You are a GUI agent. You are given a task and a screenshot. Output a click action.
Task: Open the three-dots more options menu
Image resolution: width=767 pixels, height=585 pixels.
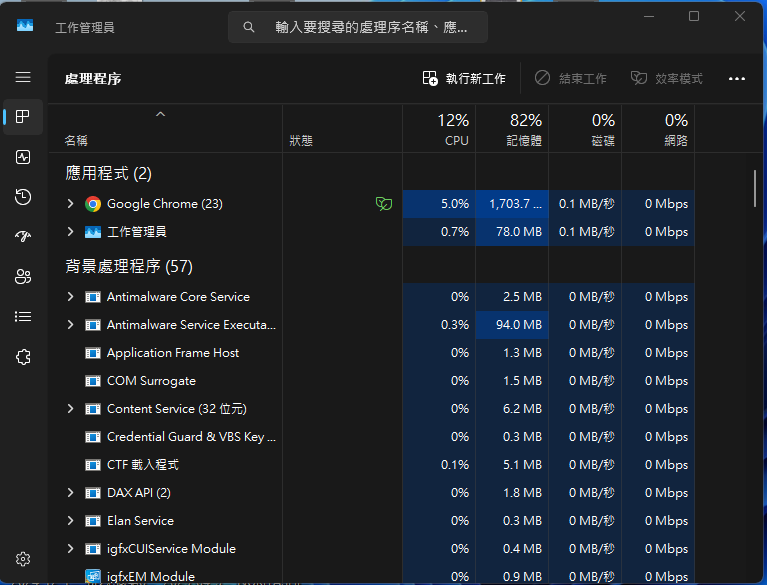coord(737,79)
